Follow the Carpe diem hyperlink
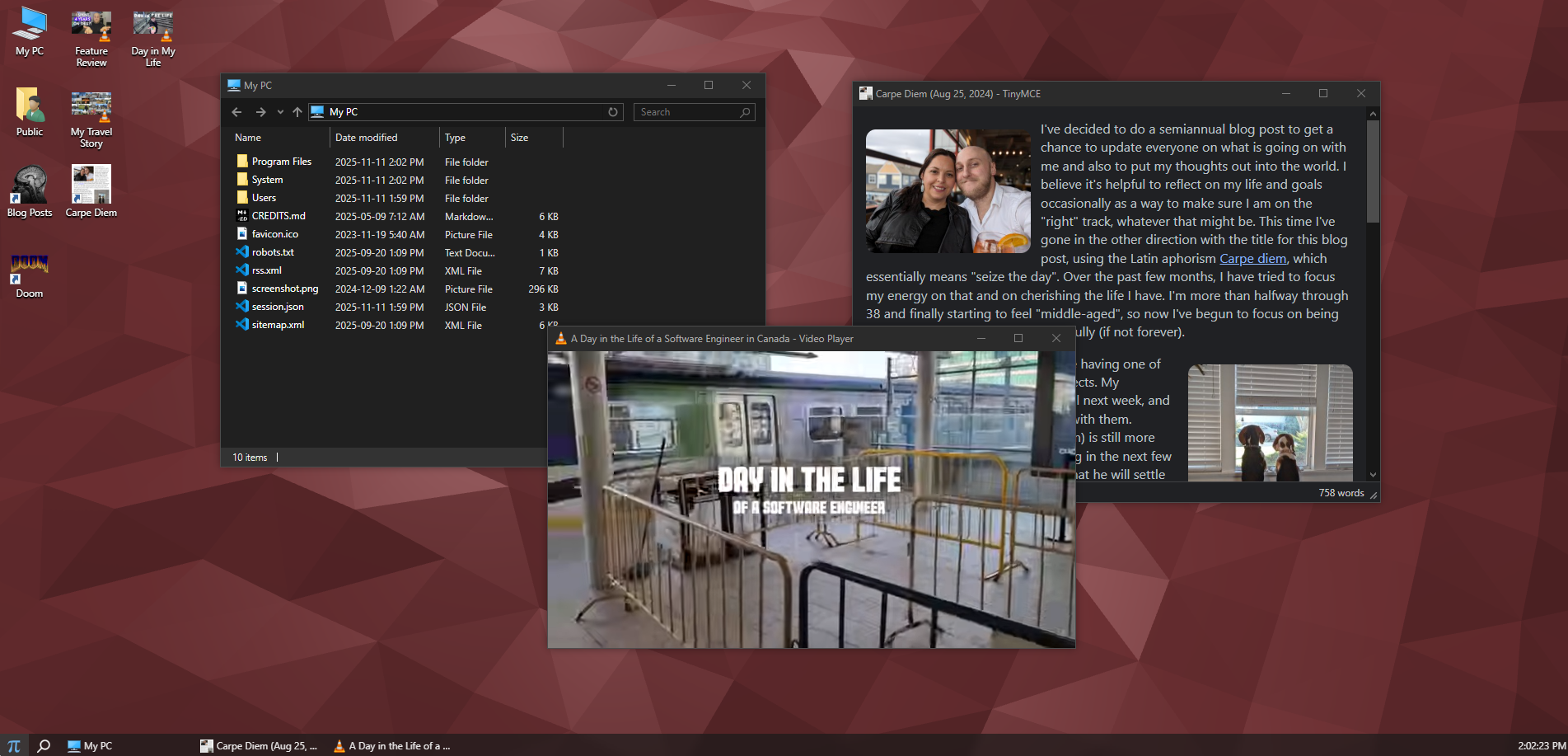The width and height of the screenshot is (1568, 756). click(x=1252, y=259)
